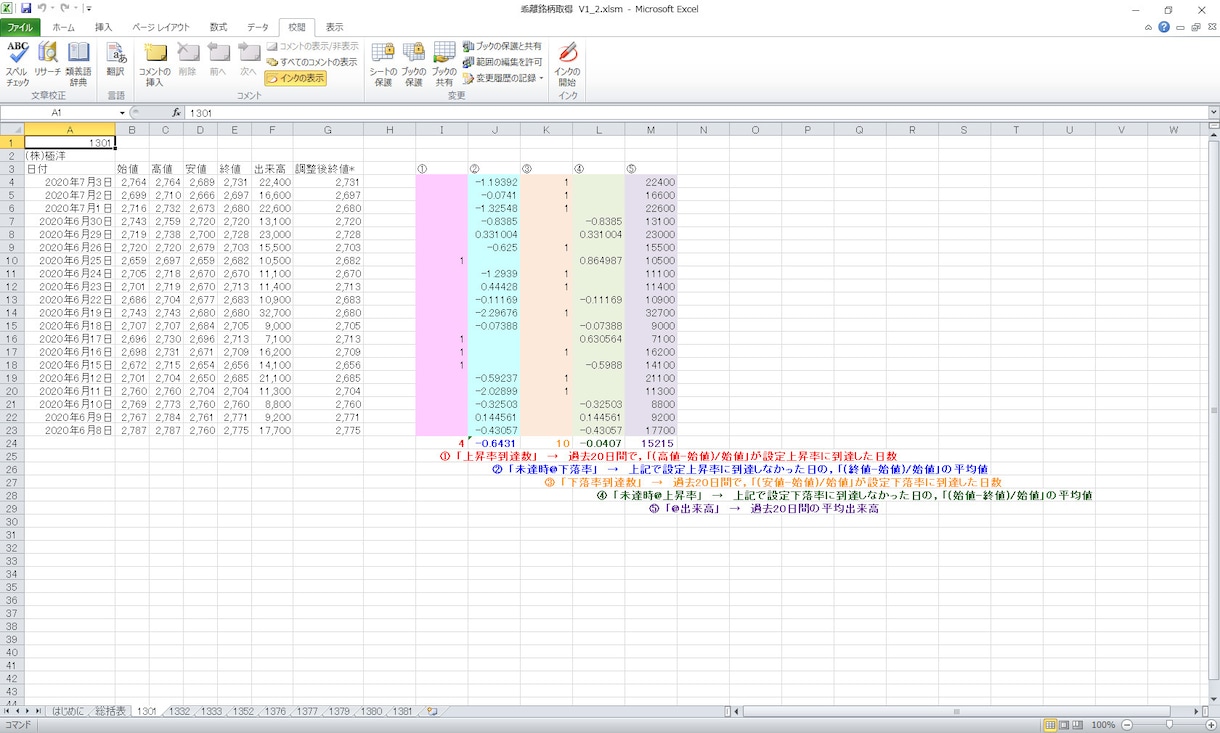Open the 総括表 sheet tab

point(110,711)
